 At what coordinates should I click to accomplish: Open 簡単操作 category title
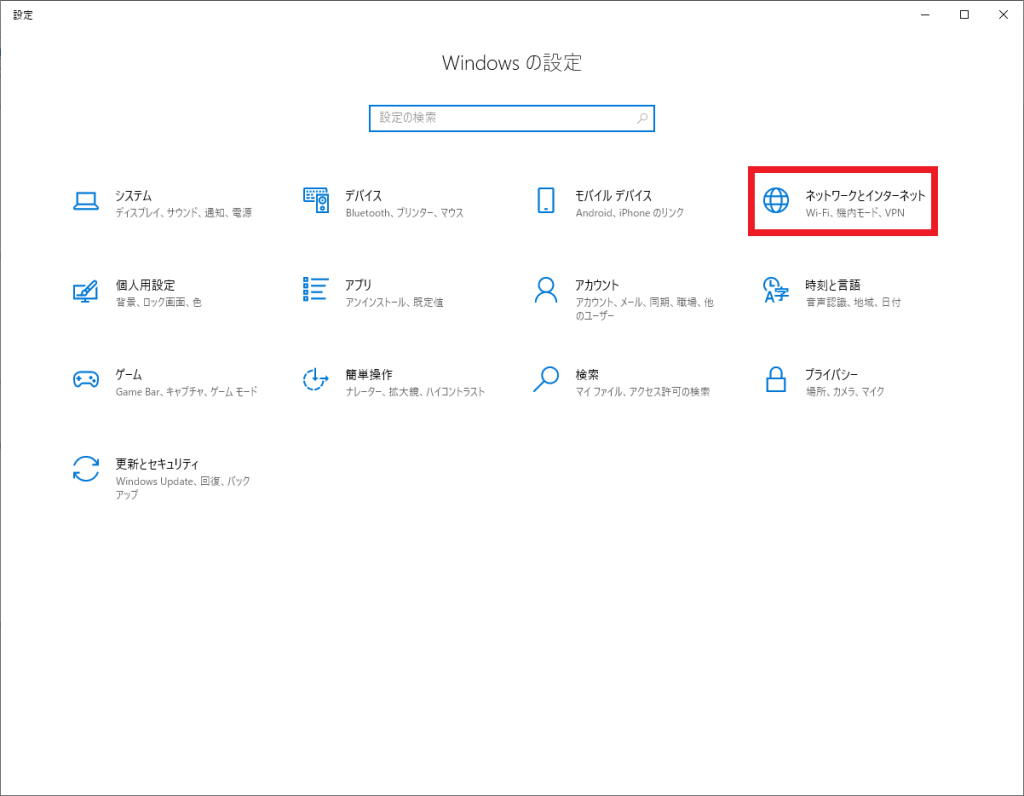click(x=369, y=375)
